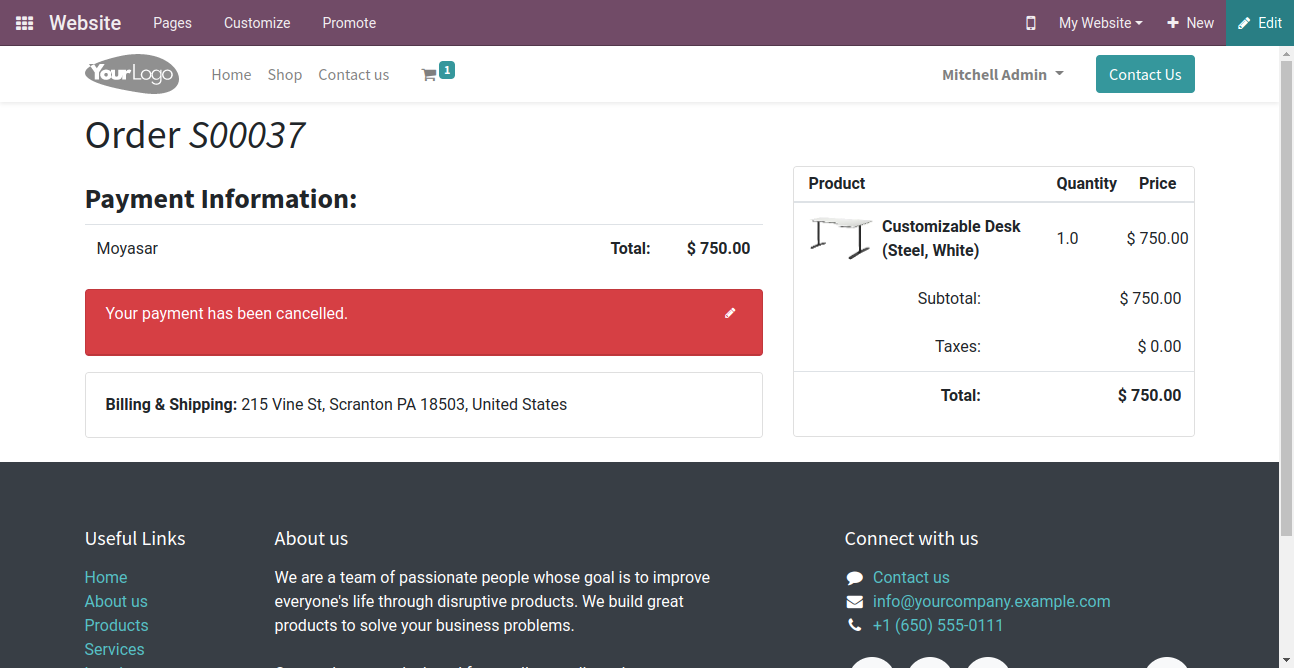Click the Customizable Desk product thumbnail
The width and height of the screenshot is (1294, 668).
click(x=840, y=238)
